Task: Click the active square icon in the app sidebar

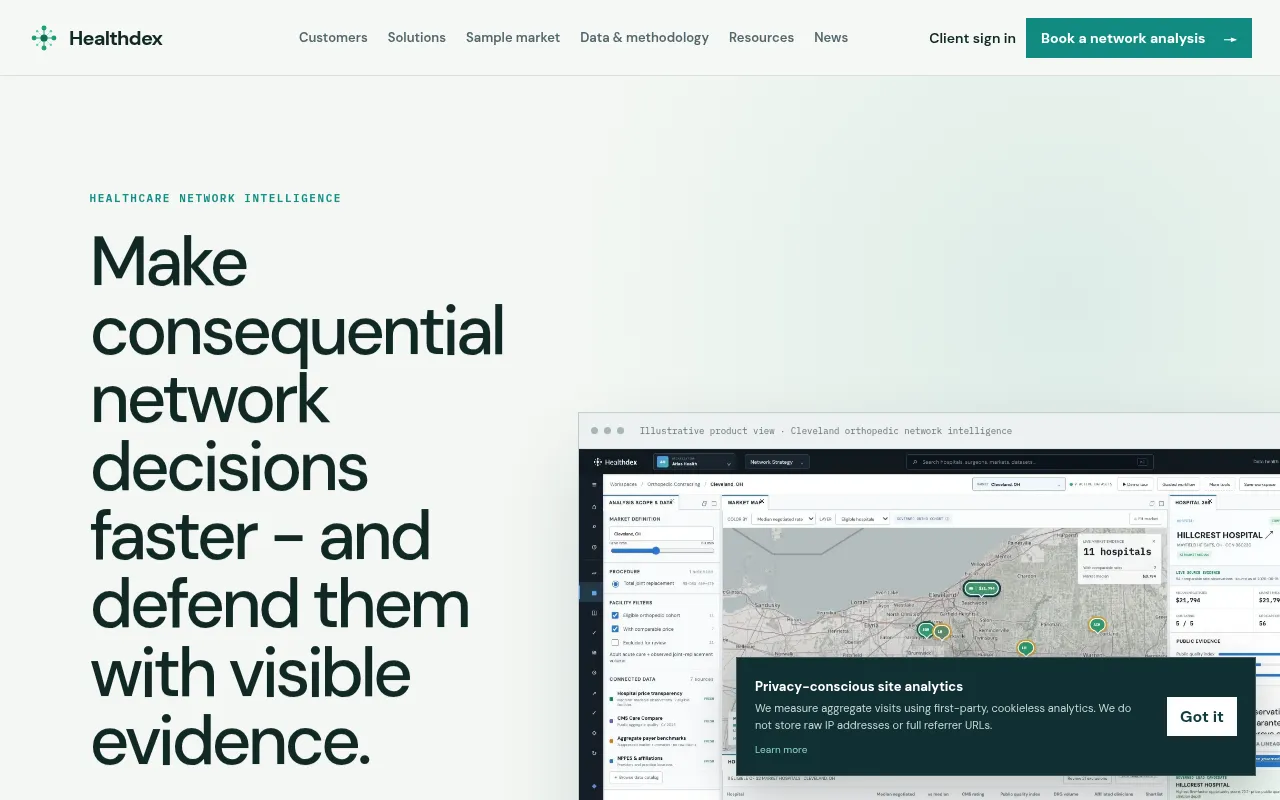Action: point(594,593)
